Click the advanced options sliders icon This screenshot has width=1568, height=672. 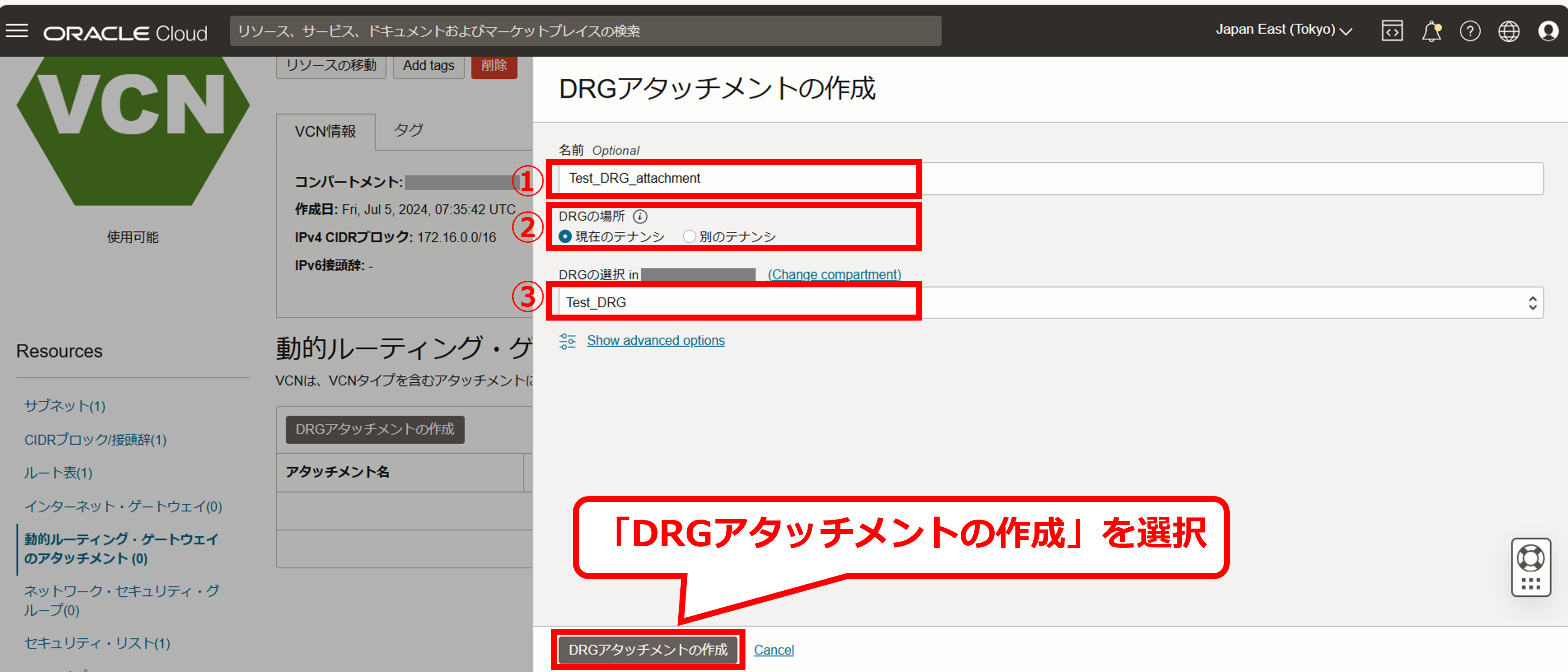(567, 341)
